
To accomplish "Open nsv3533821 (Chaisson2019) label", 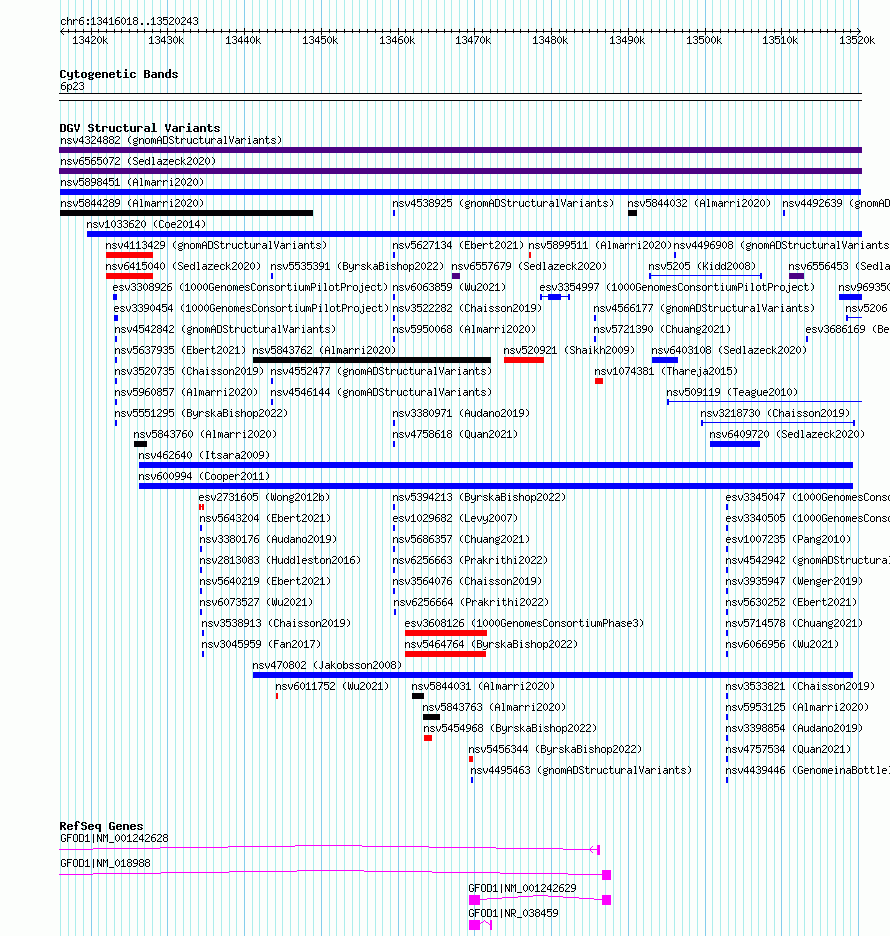I will pos(800,686).
